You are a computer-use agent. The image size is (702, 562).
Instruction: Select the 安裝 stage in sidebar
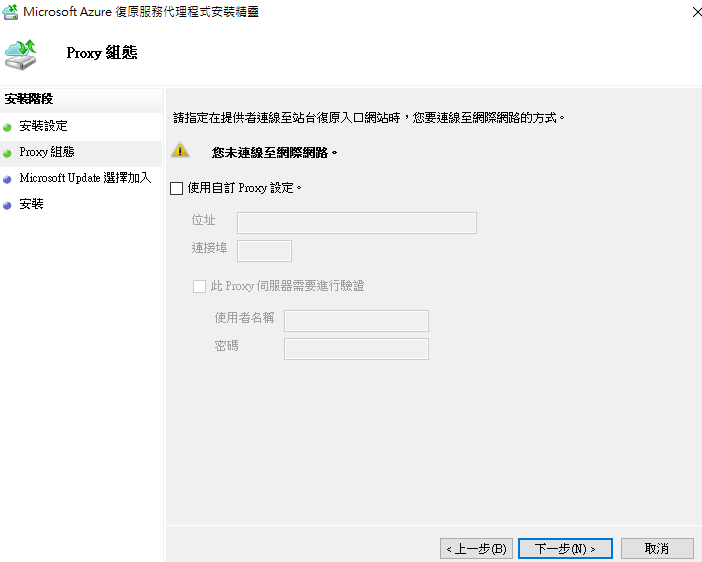[x=31, y=204]
